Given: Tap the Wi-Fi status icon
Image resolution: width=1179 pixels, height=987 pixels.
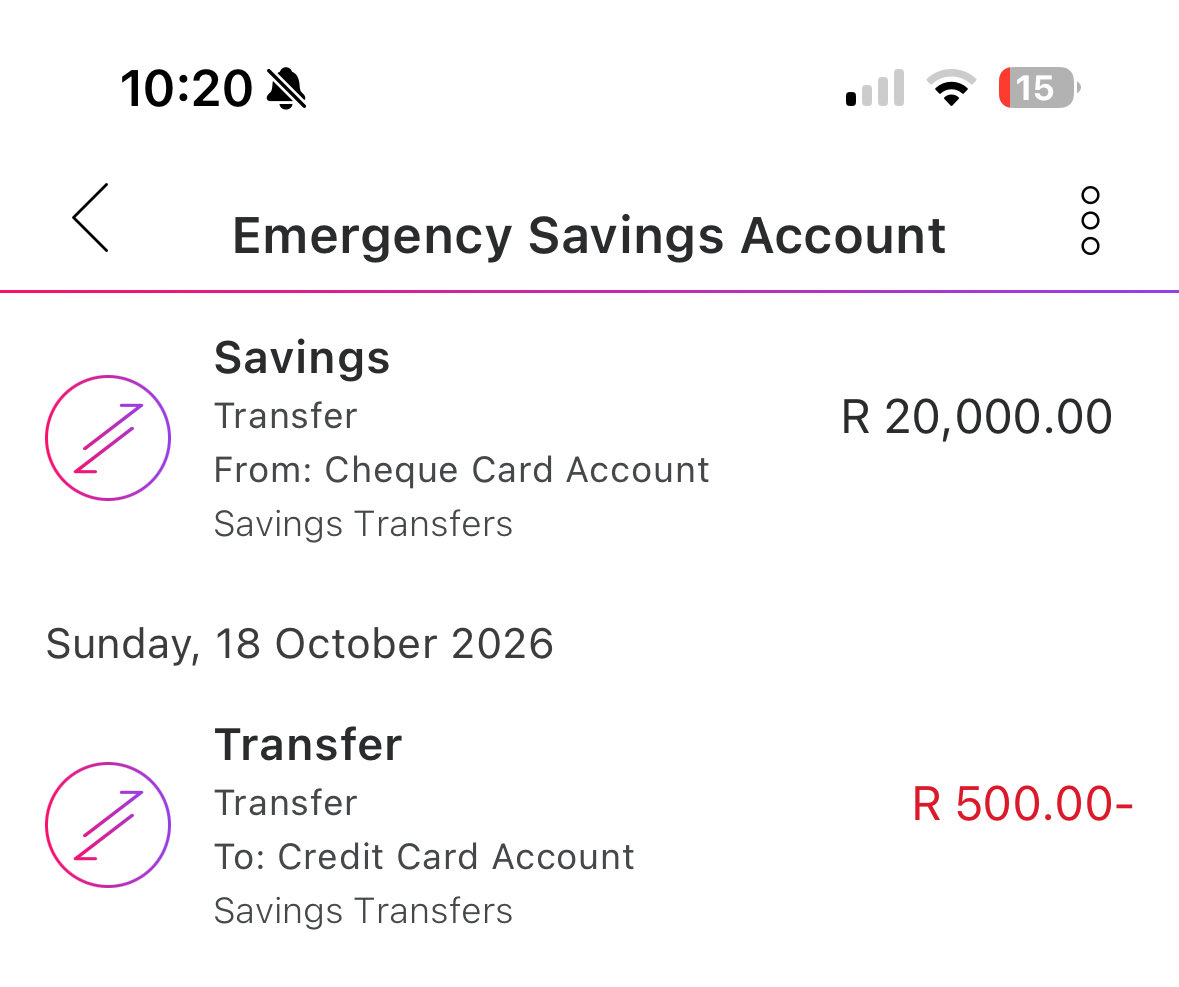Looking at the screenshot, I should tap(951, 87).
